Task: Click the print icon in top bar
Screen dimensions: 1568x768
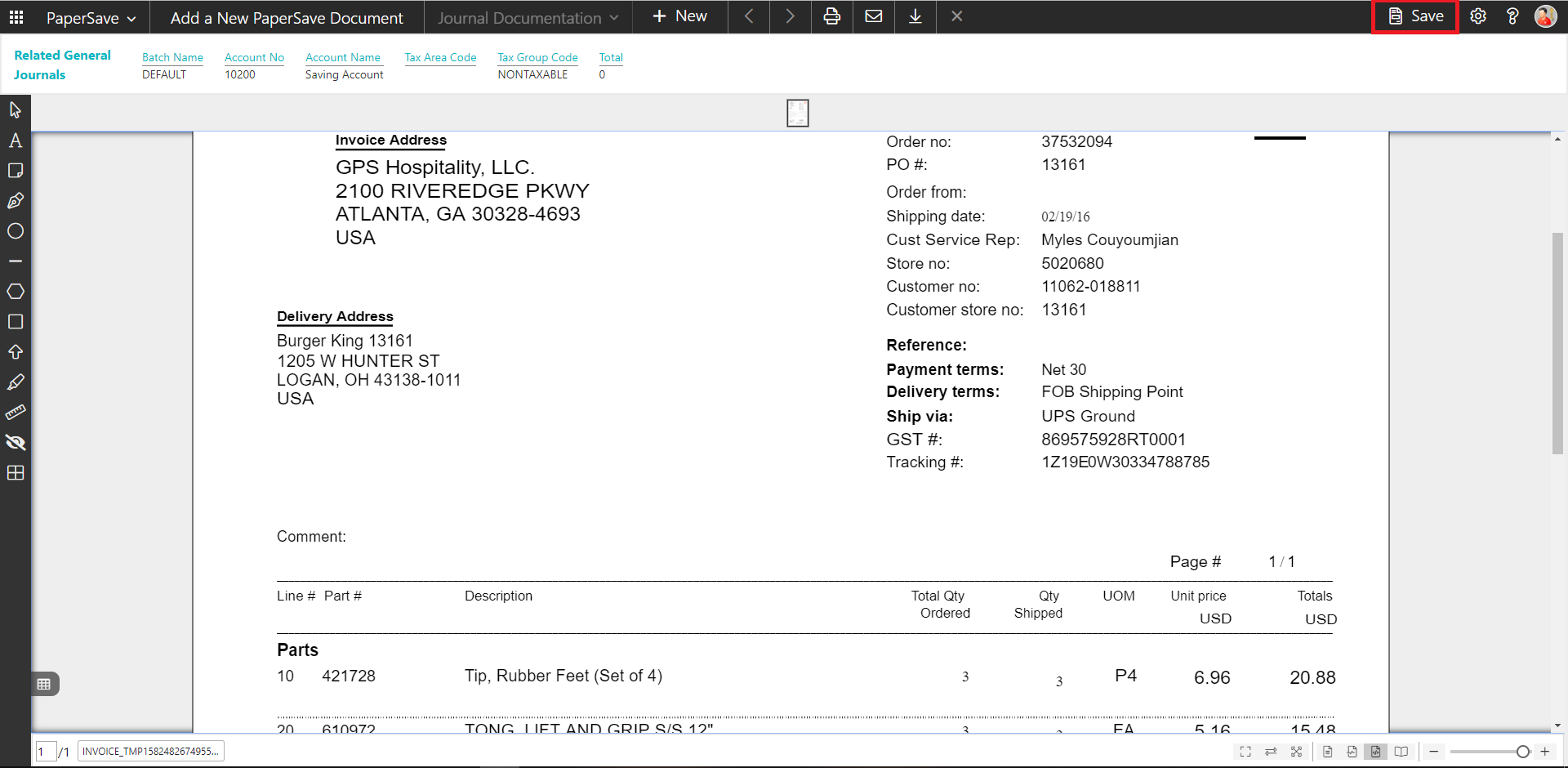Action: tap(831, 16)
